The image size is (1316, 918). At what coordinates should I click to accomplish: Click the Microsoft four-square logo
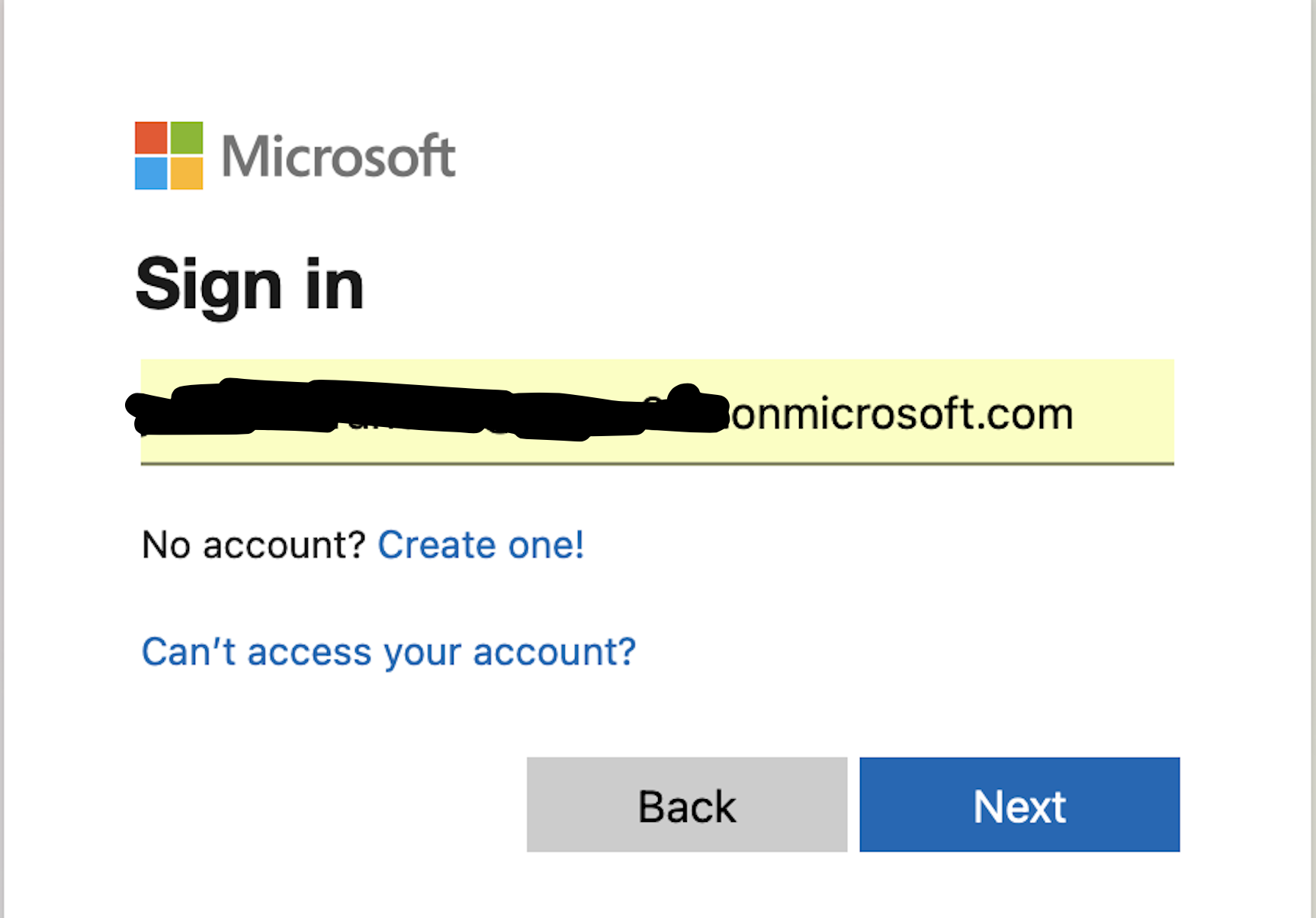[169, 156]
